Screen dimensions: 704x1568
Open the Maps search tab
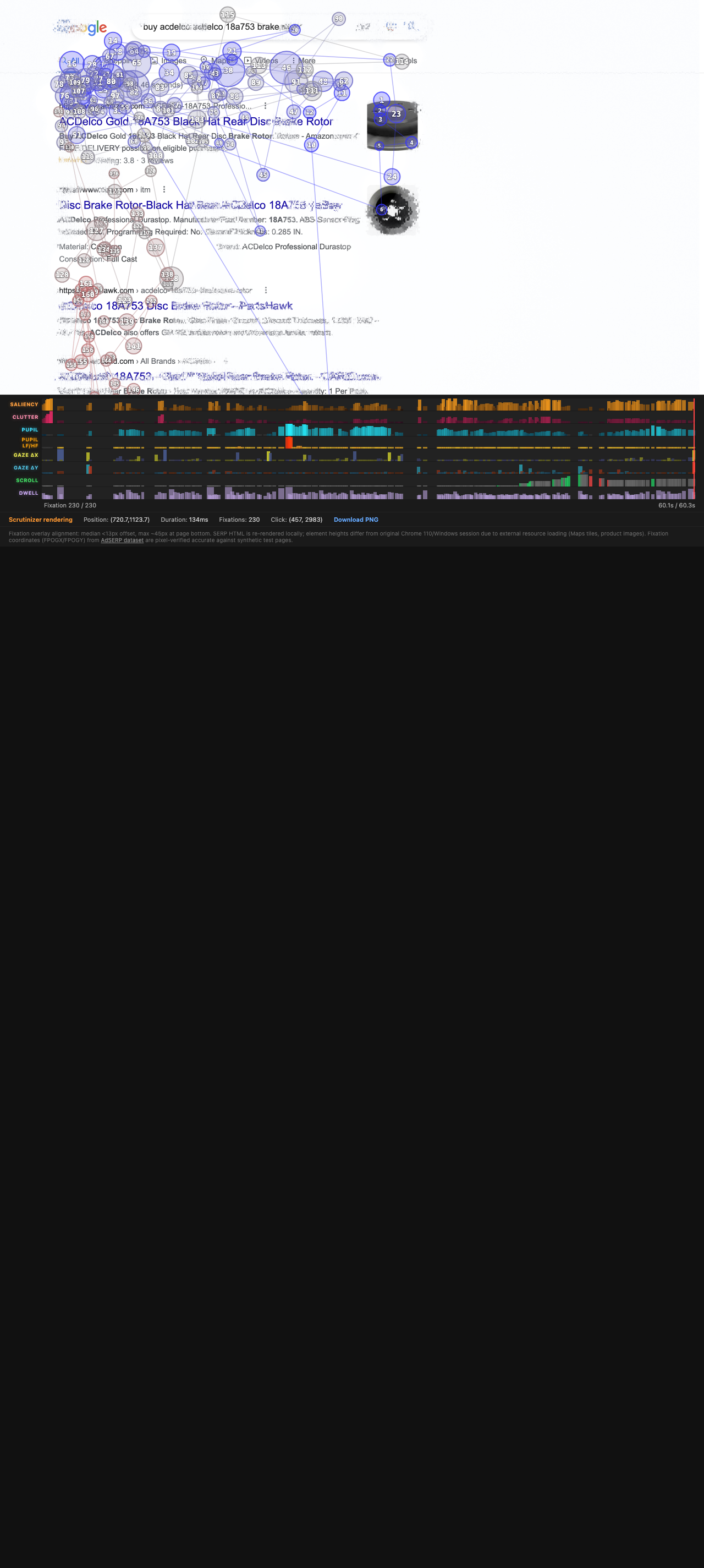coord(219,61)
